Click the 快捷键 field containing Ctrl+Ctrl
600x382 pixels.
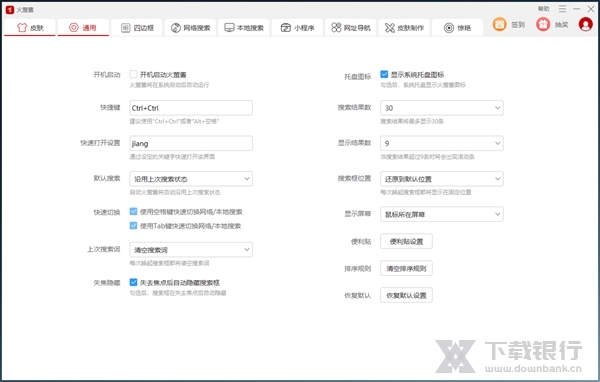coord(191,108)
